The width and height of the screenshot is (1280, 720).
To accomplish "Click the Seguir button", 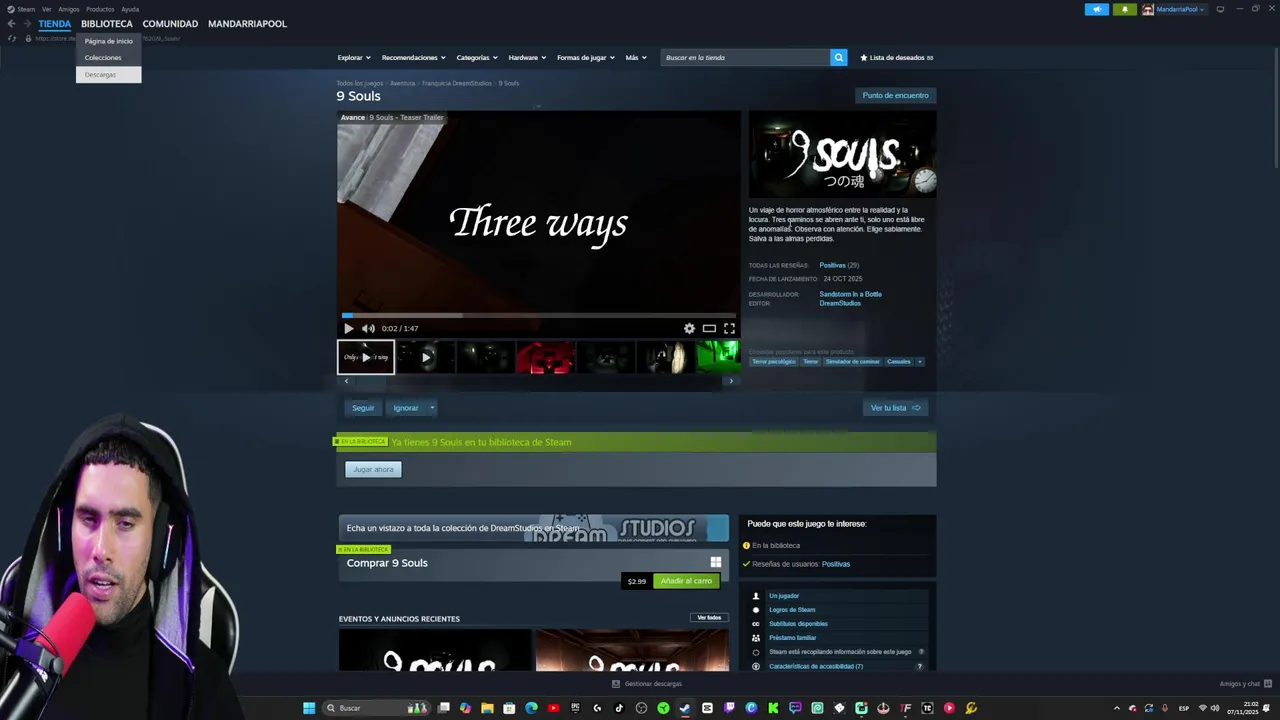I will [x=363, y=408].
